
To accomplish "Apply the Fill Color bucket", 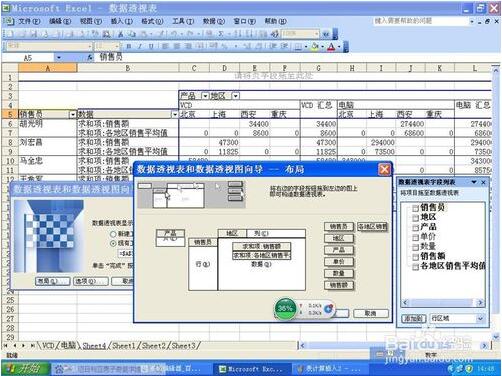I will 315,47.
